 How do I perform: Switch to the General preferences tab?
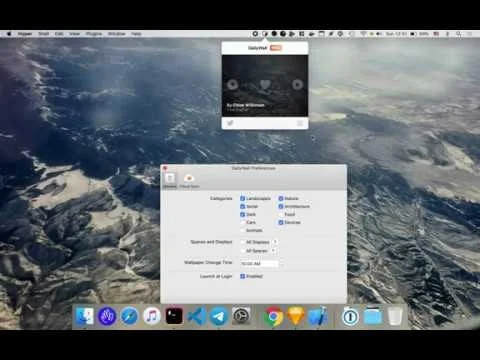coord(170,180)
